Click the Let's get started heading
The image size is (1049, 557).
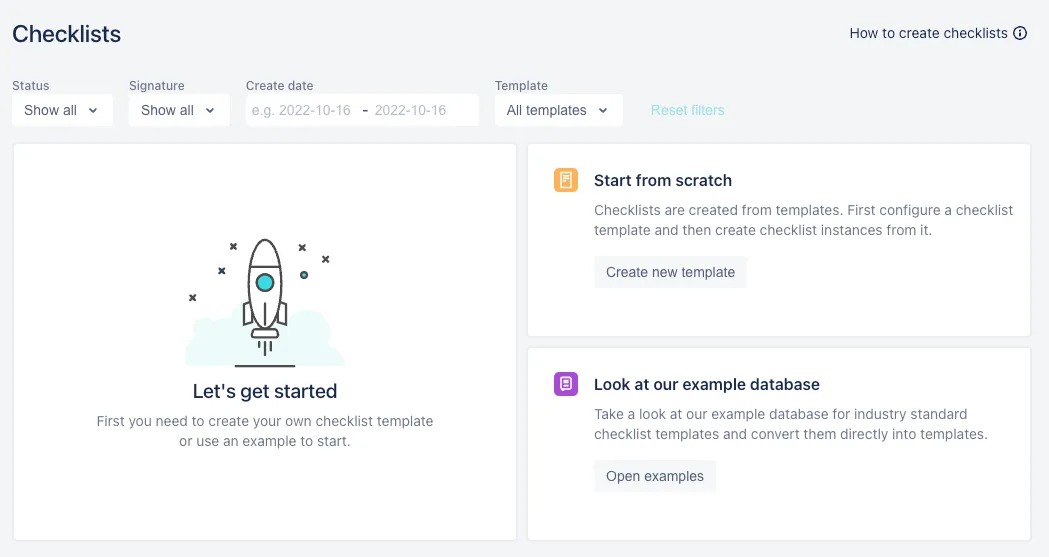(x=265, y=391)
